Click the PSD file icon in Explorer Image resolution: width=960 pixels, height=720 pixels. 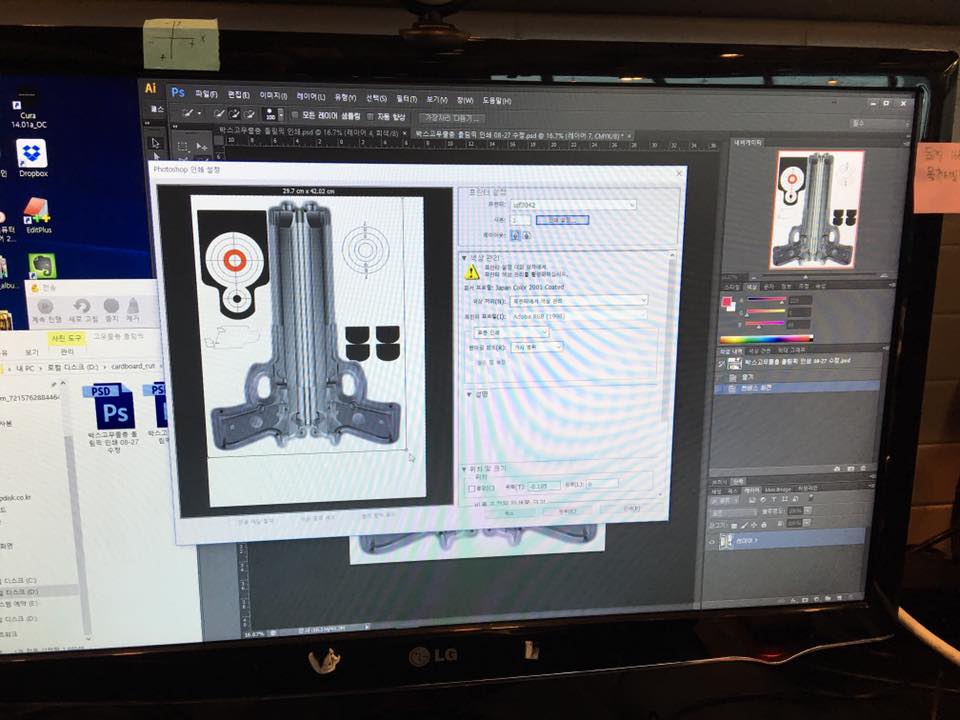pos(112,413)
